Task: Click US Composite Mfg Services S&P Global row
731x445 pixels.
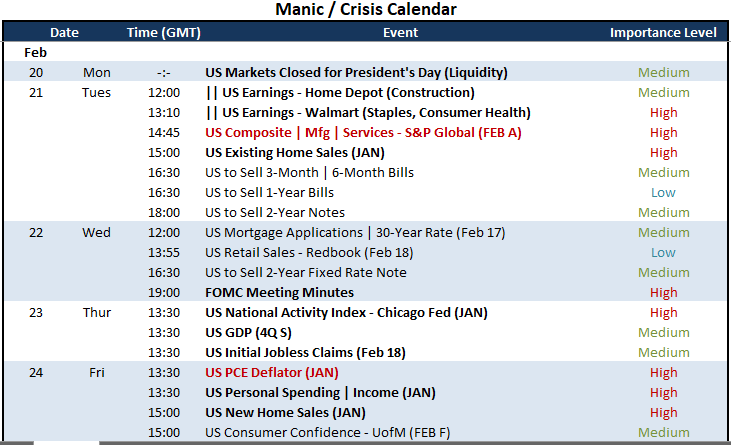Action: 363,133
